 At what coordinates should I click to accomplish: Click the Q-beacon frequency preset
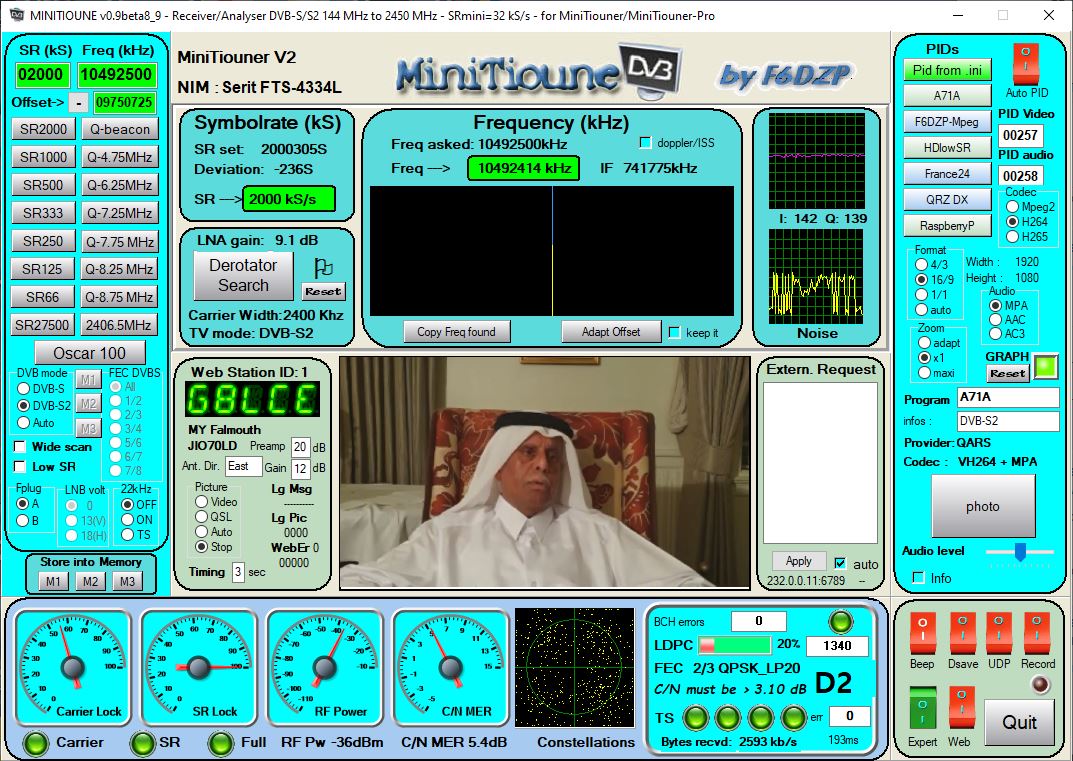119,129
